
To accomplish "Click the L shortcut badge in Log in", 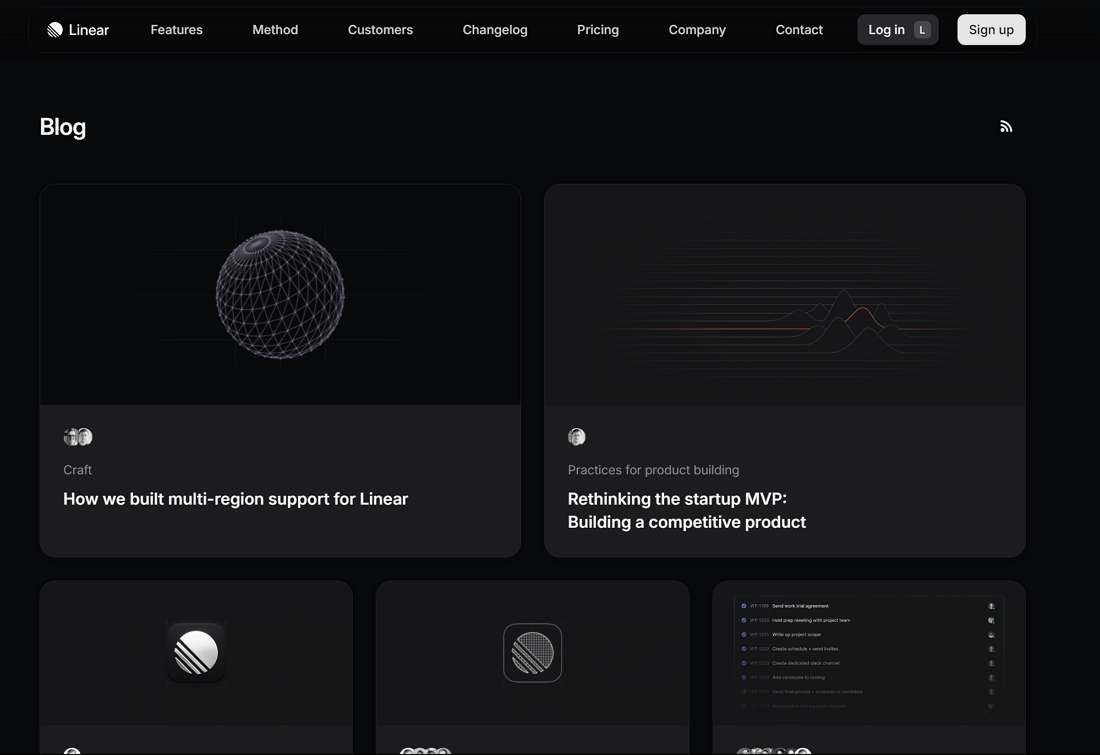I will 922,29.
